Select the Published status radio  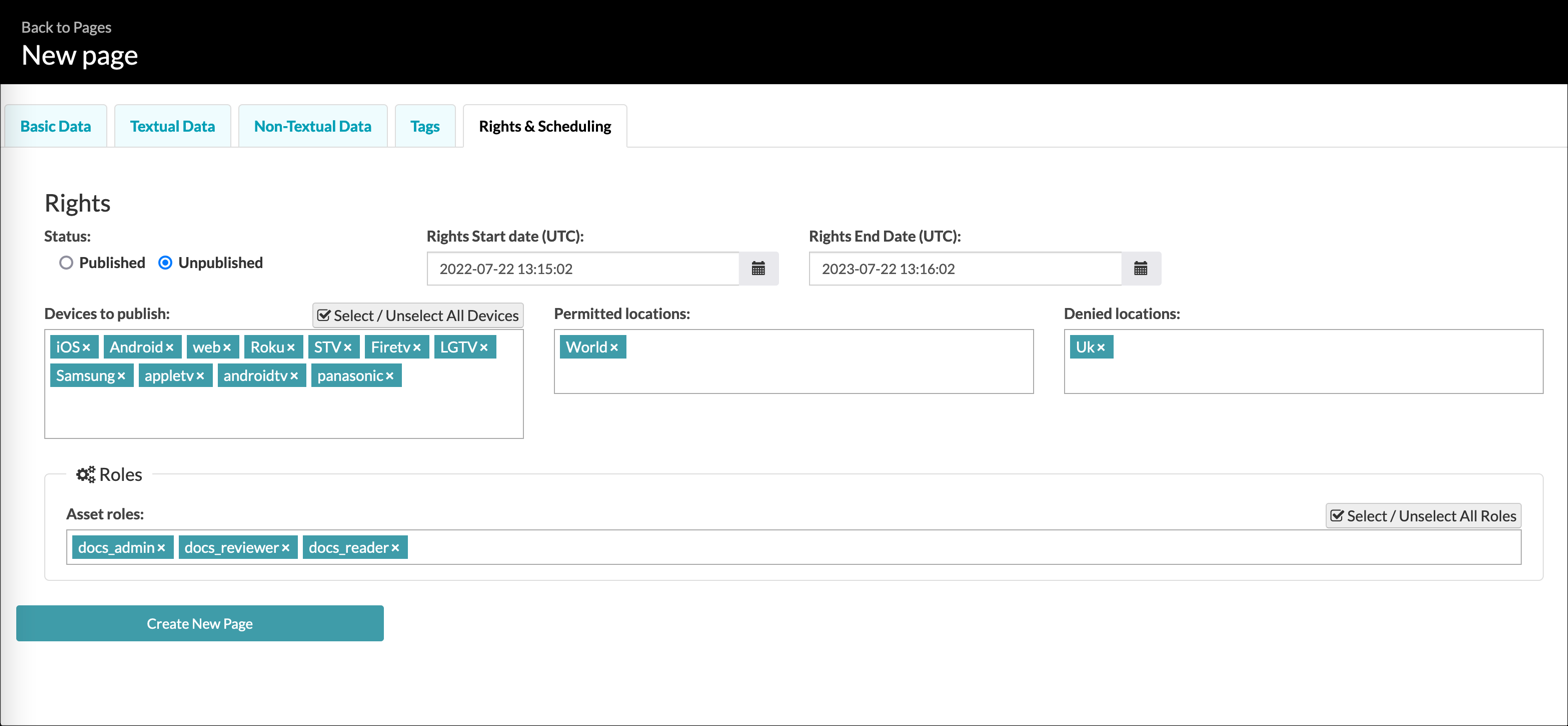point(66,263)
